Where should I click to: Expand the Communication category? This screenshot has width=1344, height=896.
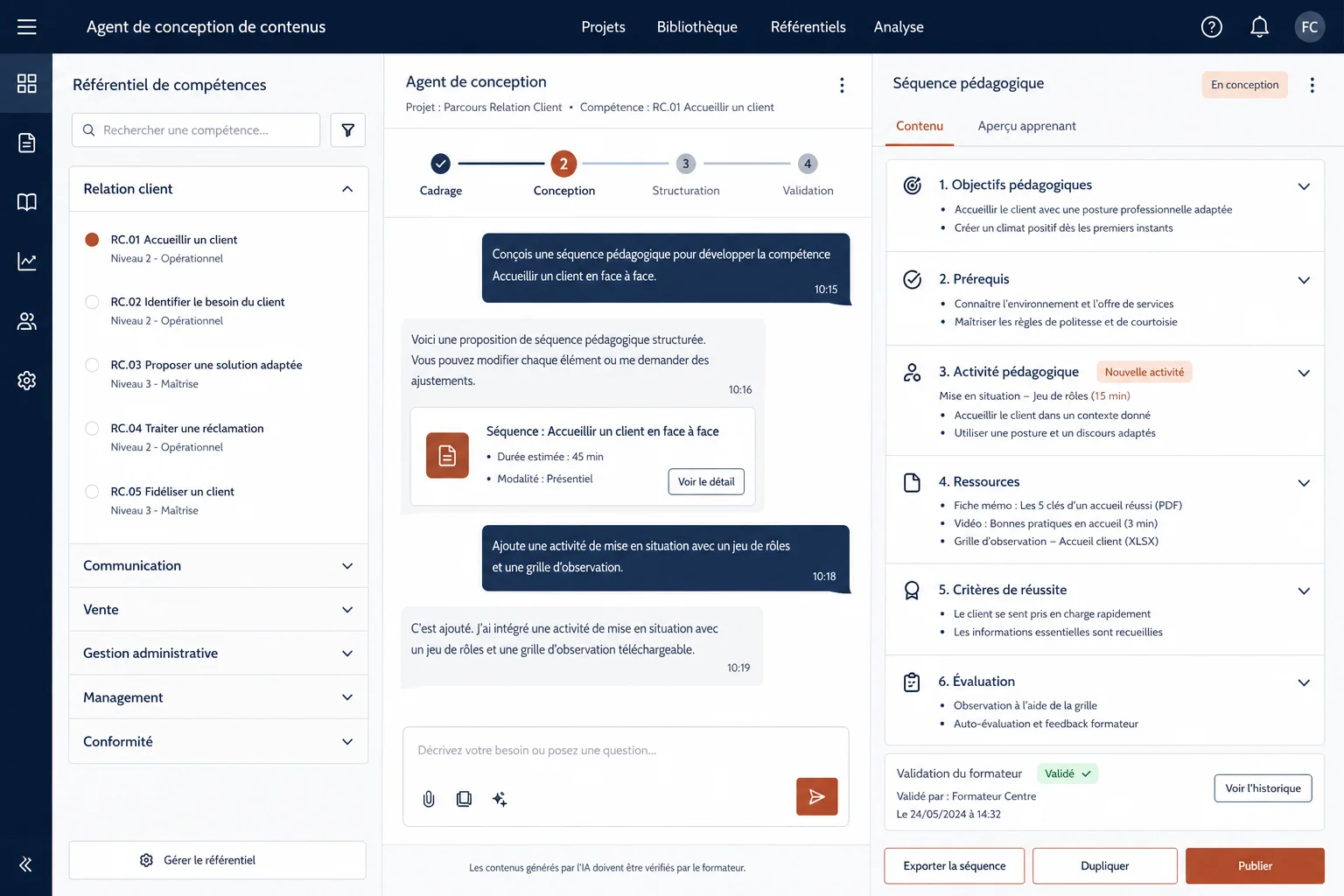(x=218, y=566)
